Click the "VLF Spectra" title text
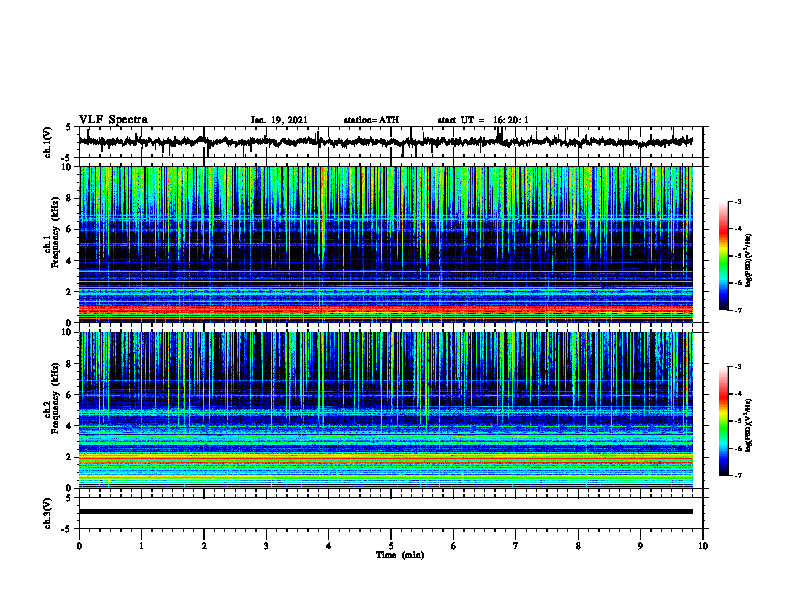The width and height of the screenshot is (792, 612). point(113,120)
